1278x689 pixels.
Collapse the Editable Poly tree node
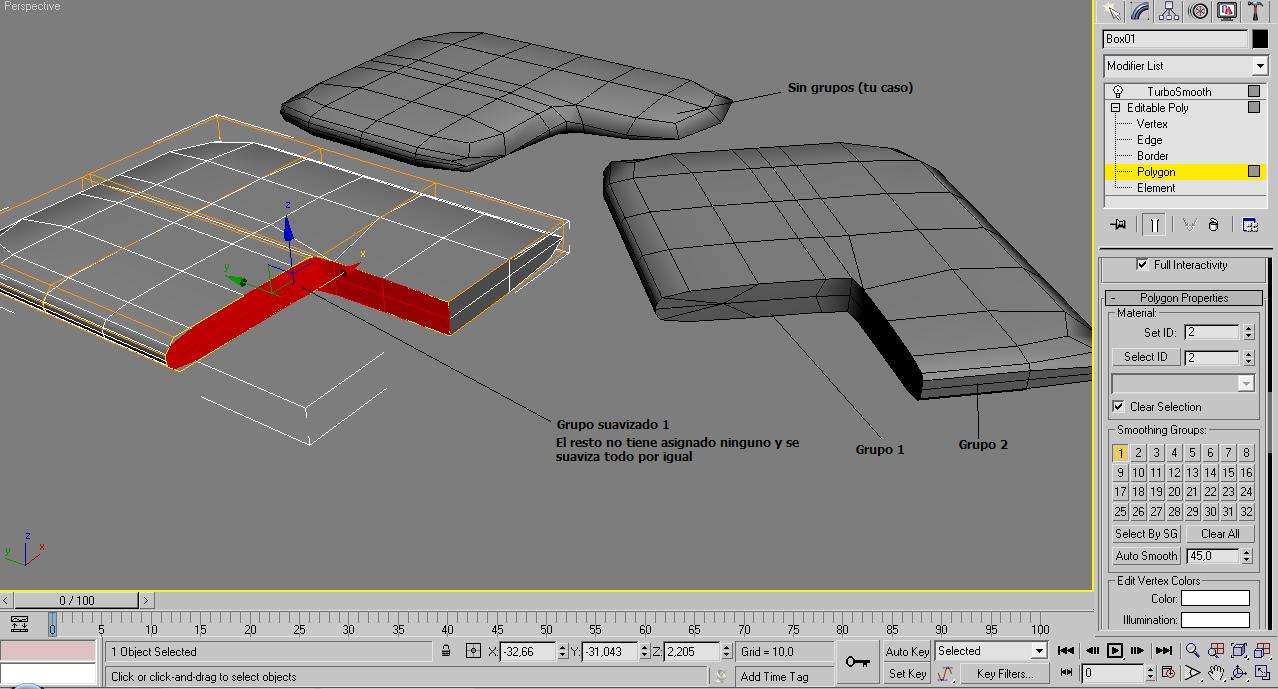[x=1116, y=108]
